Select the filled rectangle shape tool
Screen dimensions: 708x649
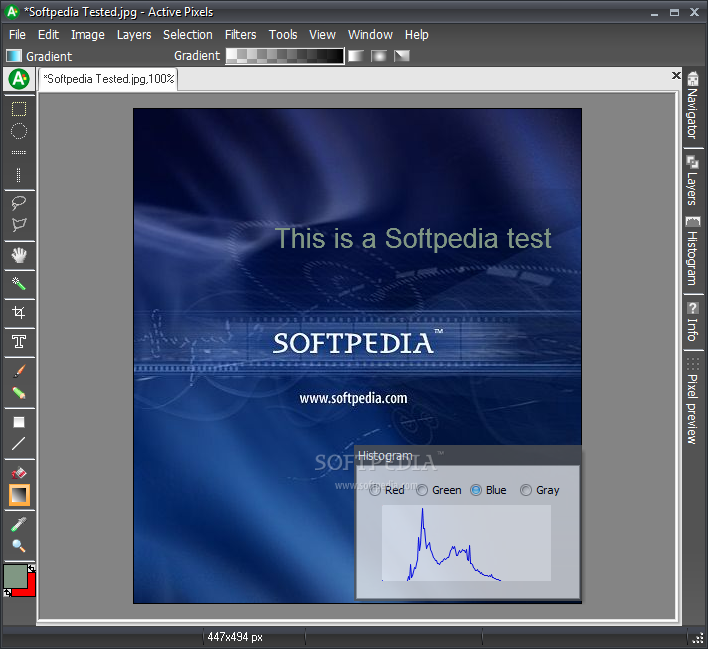19,422
